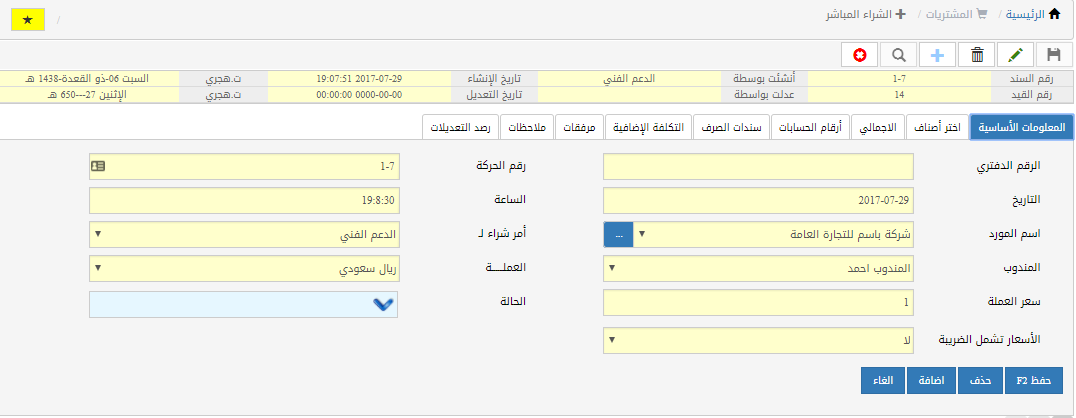Open the اسم المورد supplier dropdown

click(x=759, y=235)
